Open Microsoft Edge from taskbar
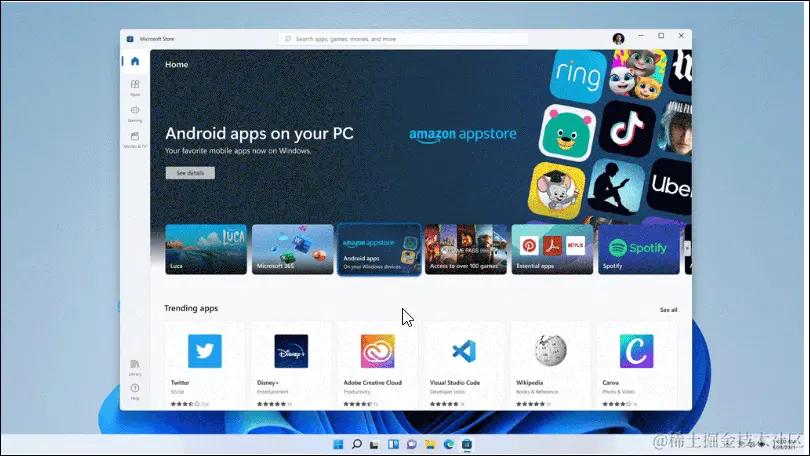 click(448, 444)
